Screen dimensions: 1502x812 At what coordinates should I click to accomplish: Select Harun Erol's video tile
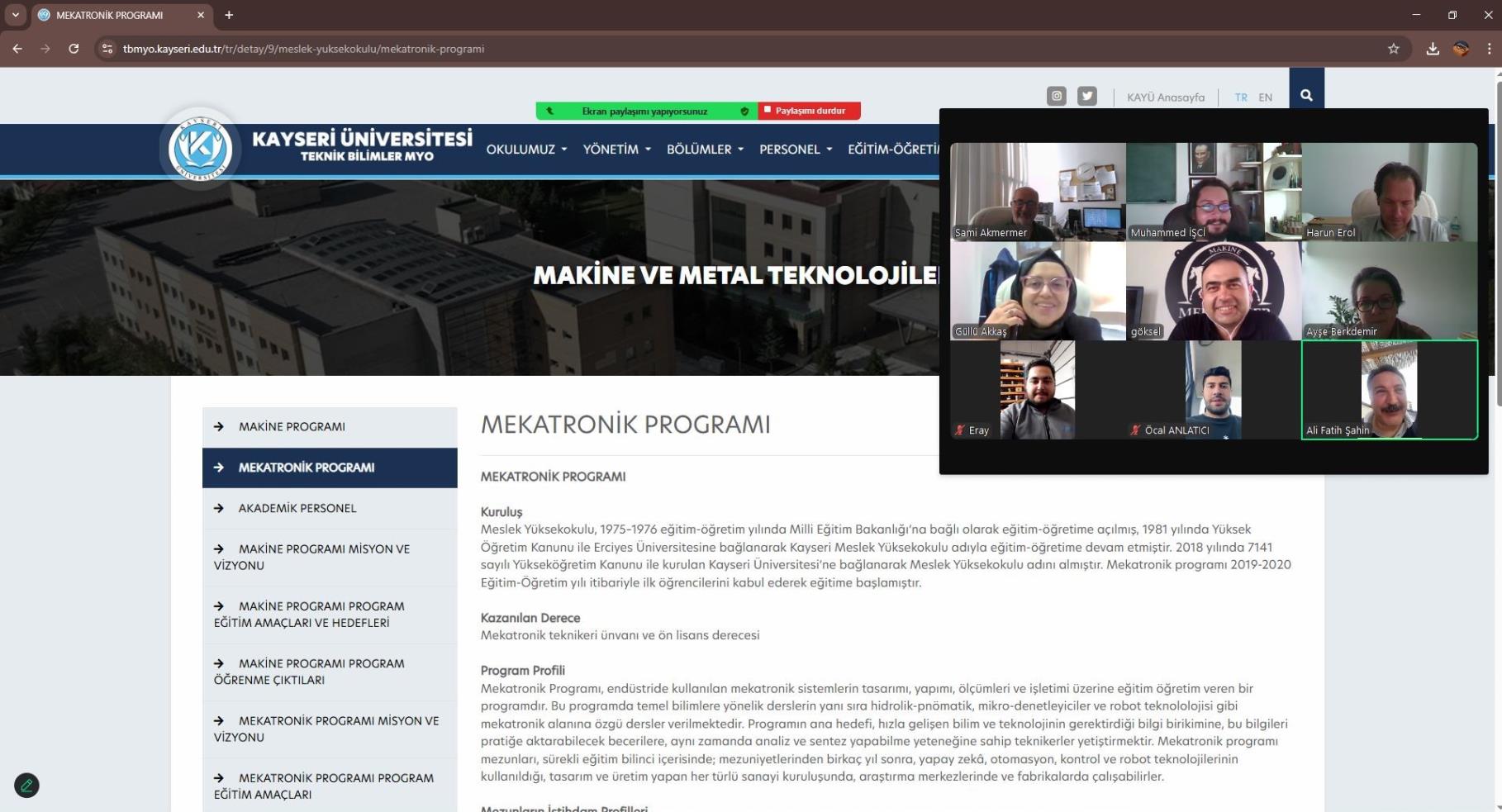point(1390,192)
